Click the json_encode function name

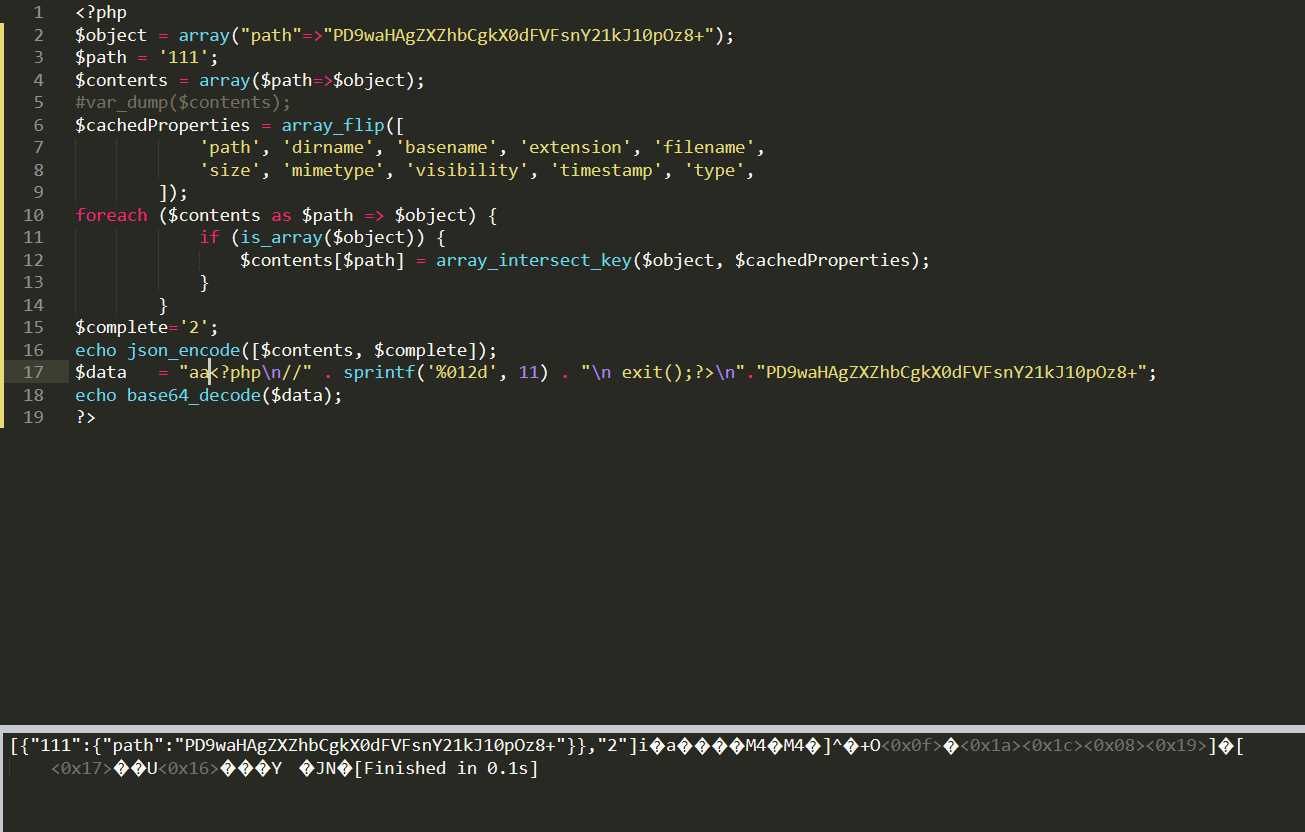tap(184, 350)
